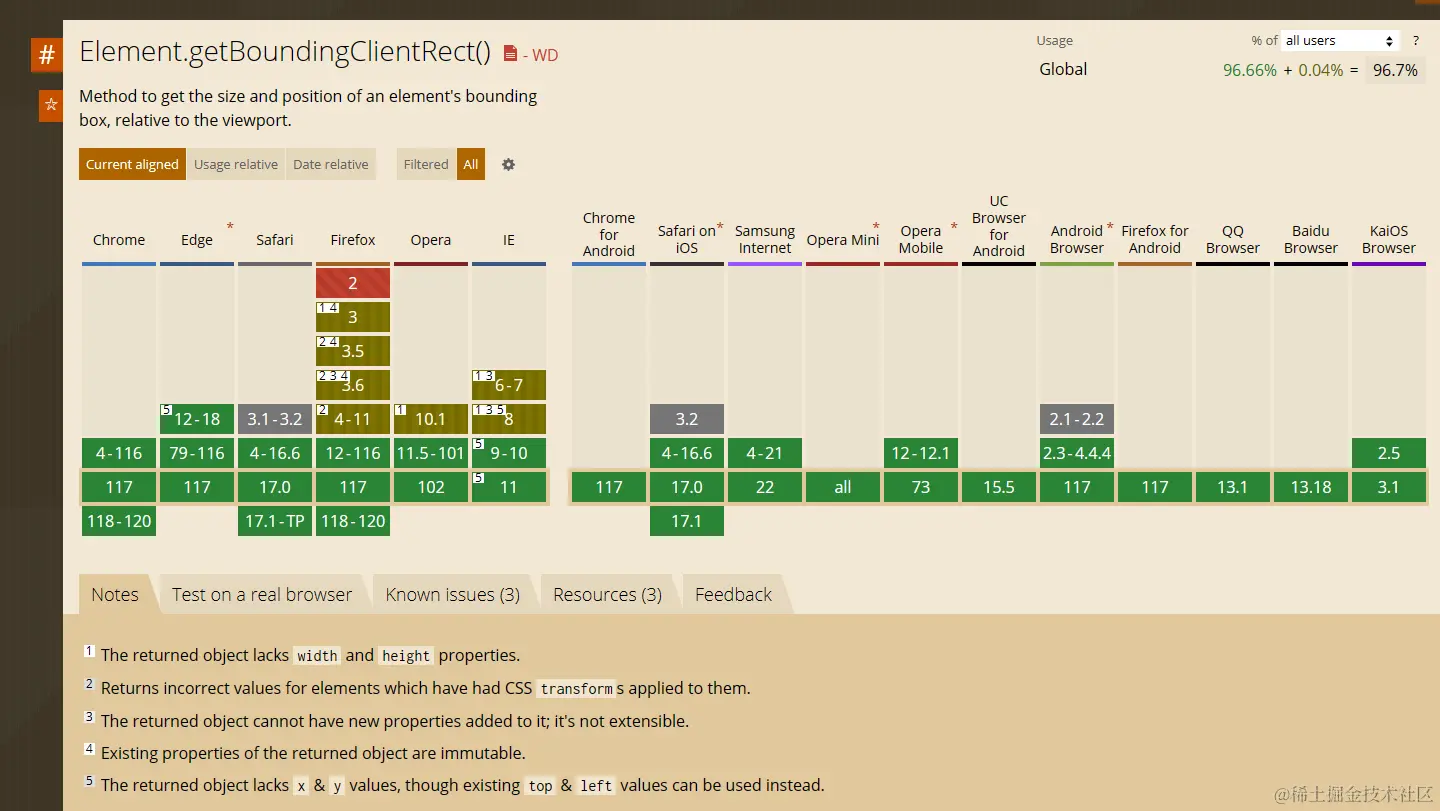Click the Safari on iOS header
1440x811 pixels.
[x=687, y=240]
